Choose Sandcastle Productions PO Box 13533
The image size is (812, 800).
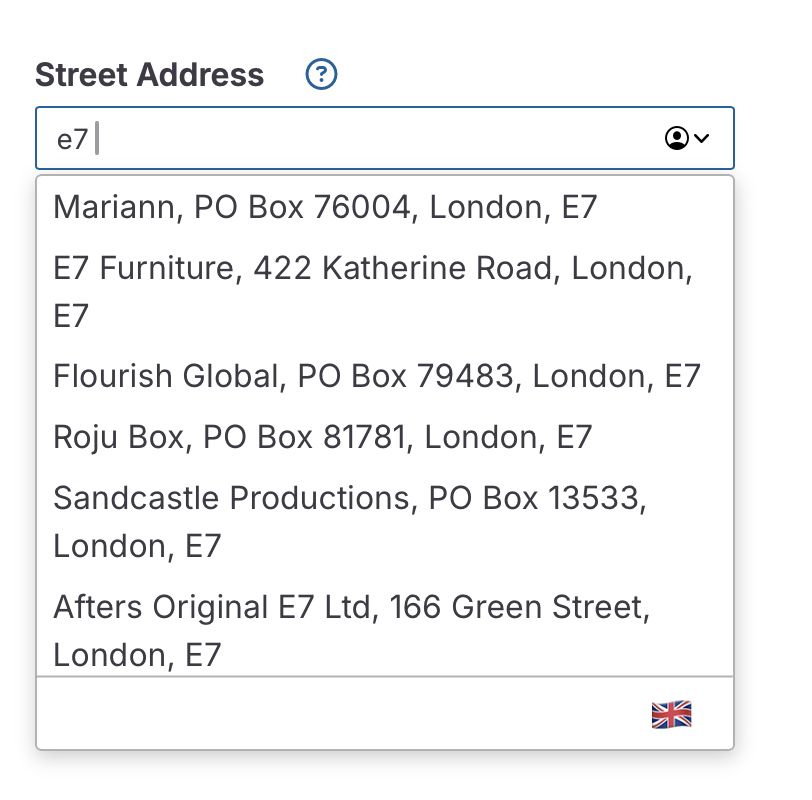(350, 521)
